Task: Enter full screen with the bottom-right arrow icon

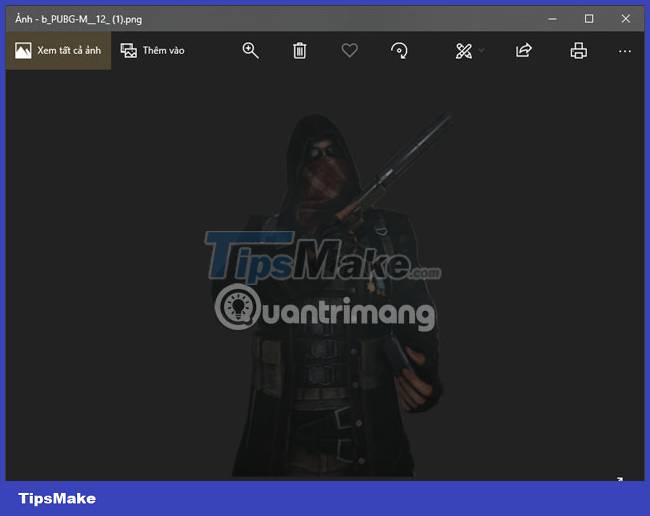Action: (x=620, y=479)
